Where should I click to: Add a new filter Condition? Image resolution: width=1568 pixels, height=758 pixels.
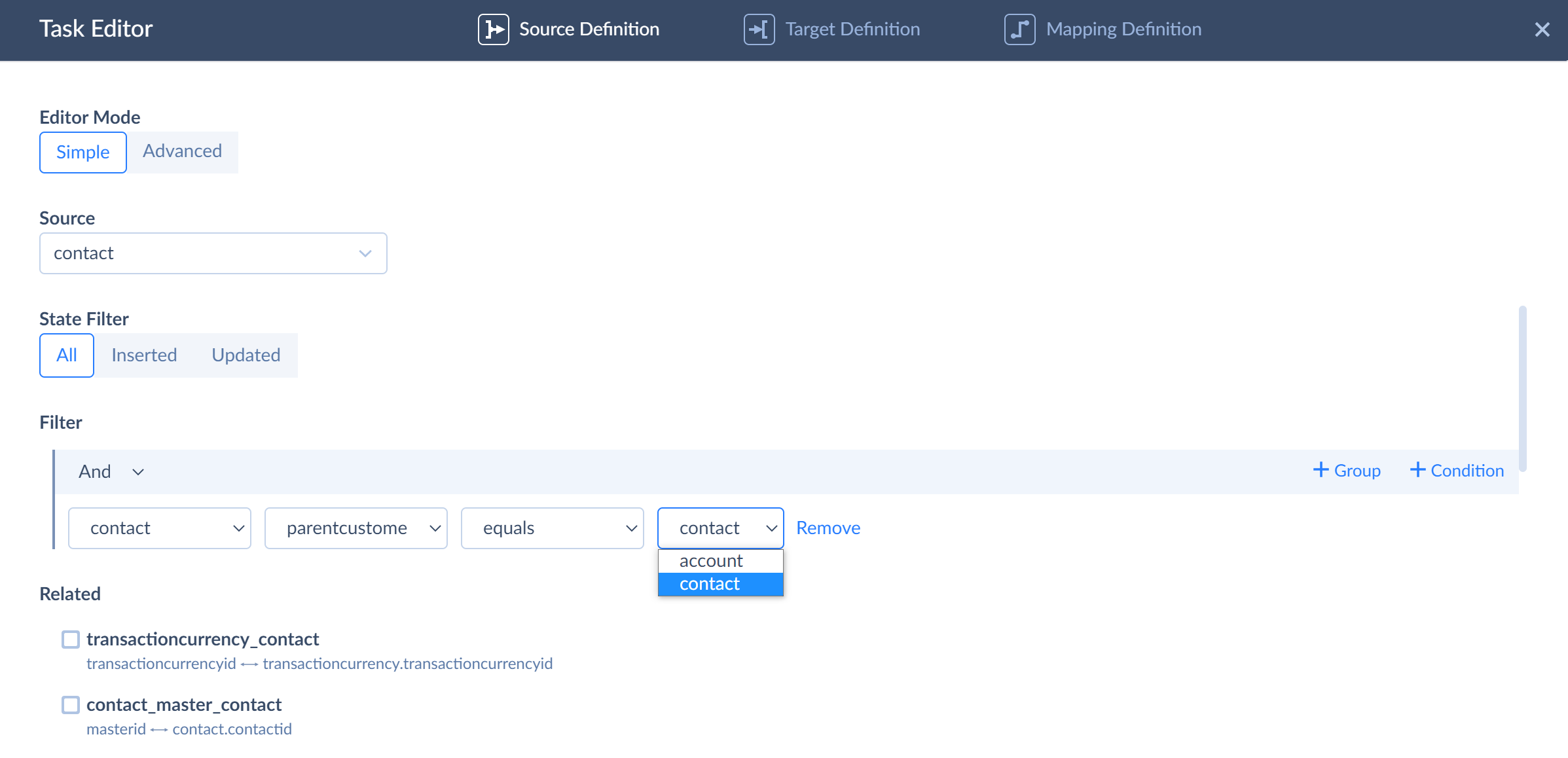point(1457,471)
